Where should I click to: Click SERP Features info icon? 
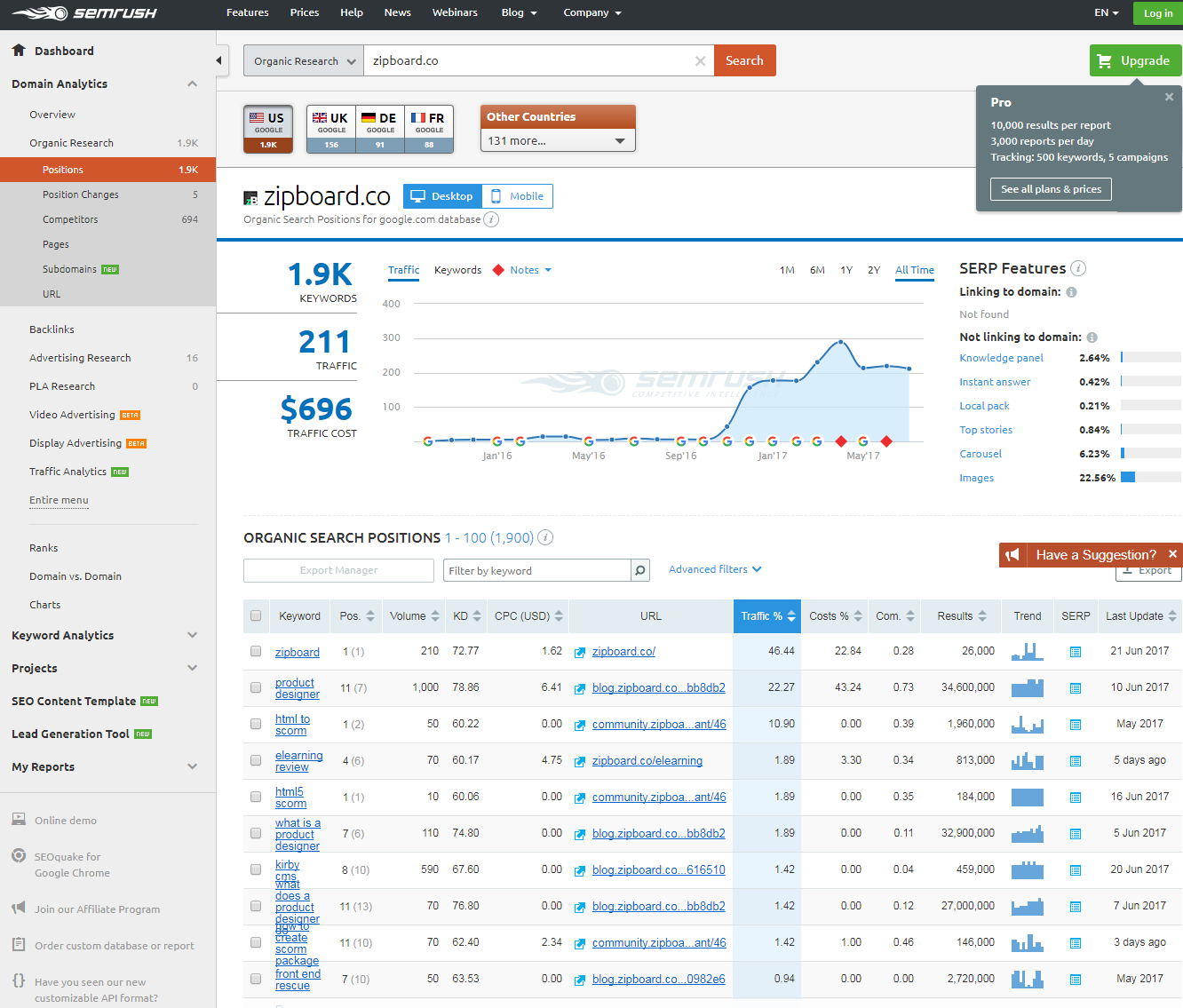(1078, 268)
